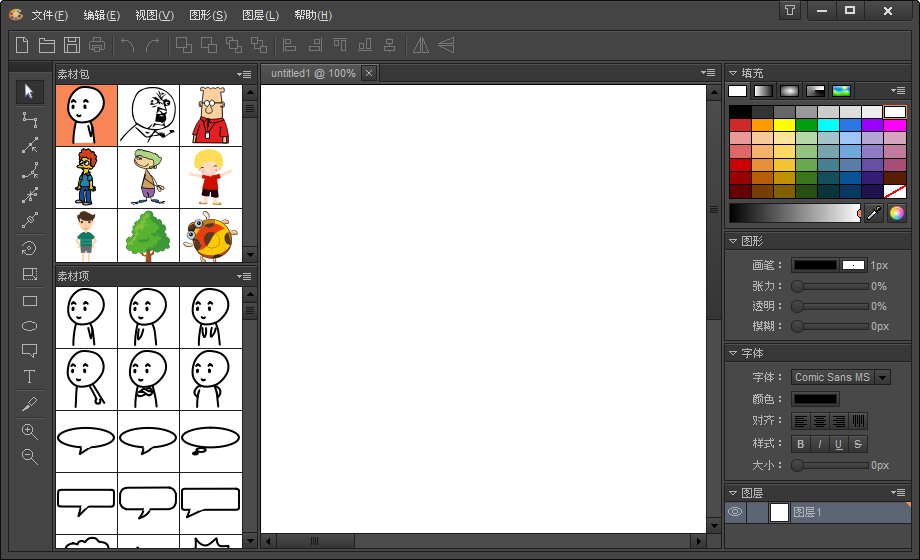
Task: Open the Comic Sans MS font dropdown
Action: click(882, 377)
